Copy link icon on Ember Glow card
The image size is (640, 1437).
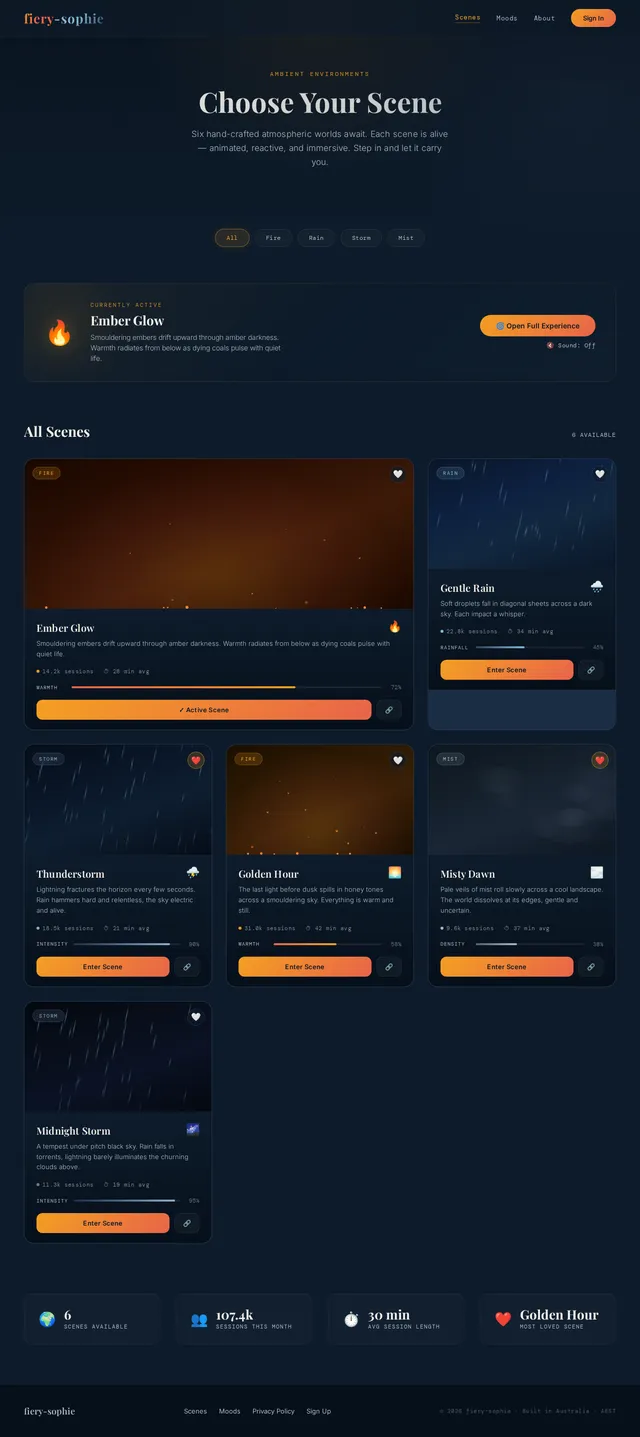coord(389,710)
